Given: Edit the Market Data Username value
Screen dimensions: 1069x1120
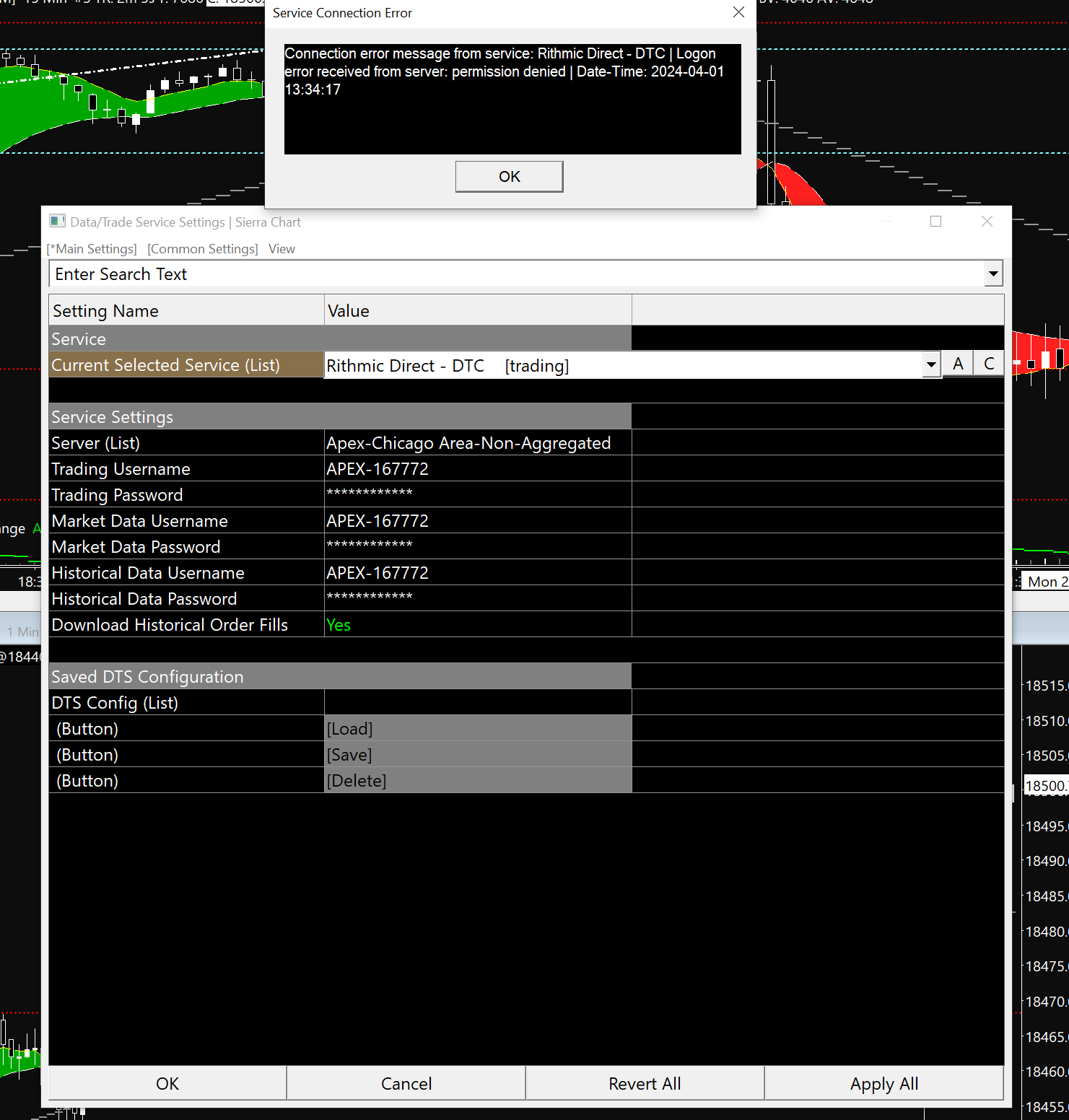Looking at the screenshot, I should 478,521.
